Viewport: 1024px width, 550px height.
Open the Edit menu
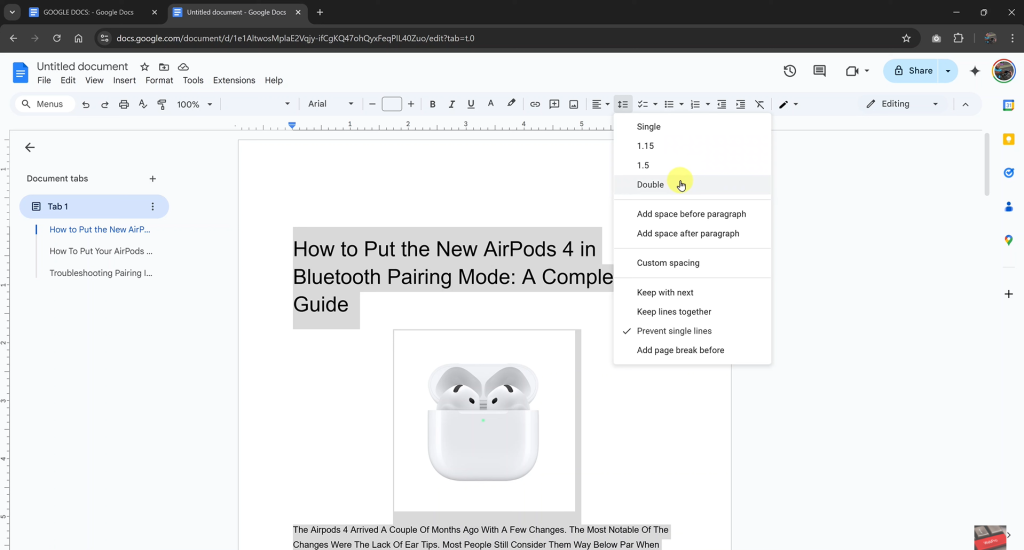click(68, 80)
